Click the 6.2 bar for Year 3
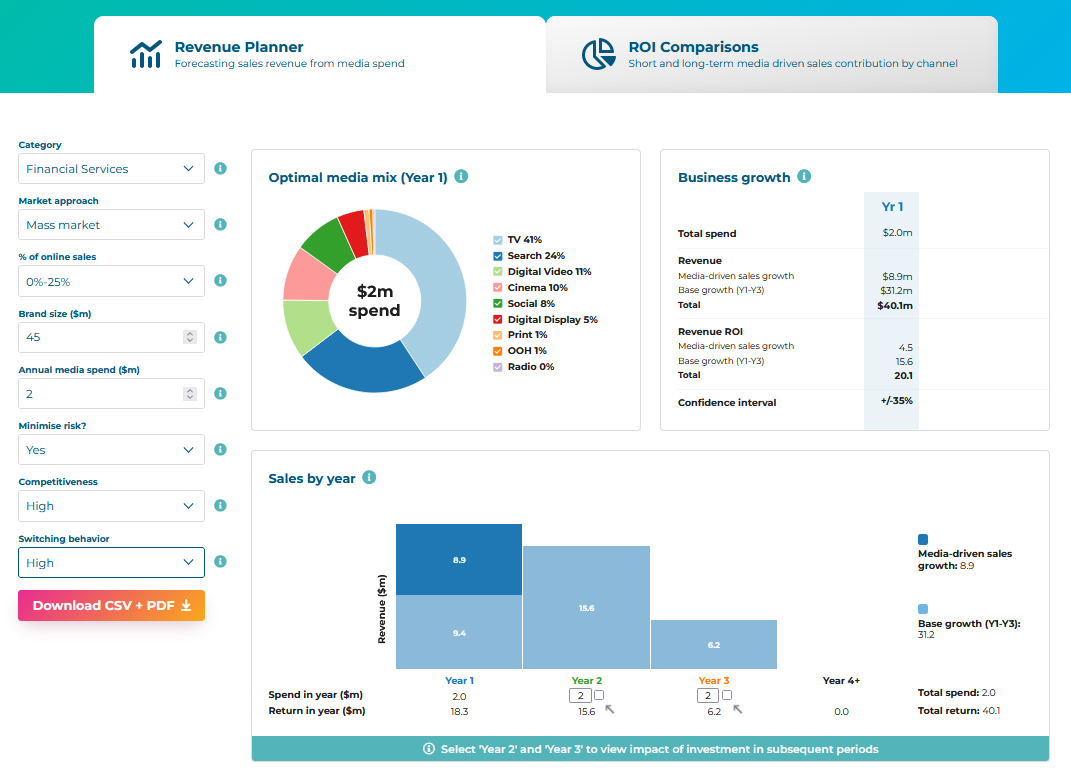 (x=714, y=644)
